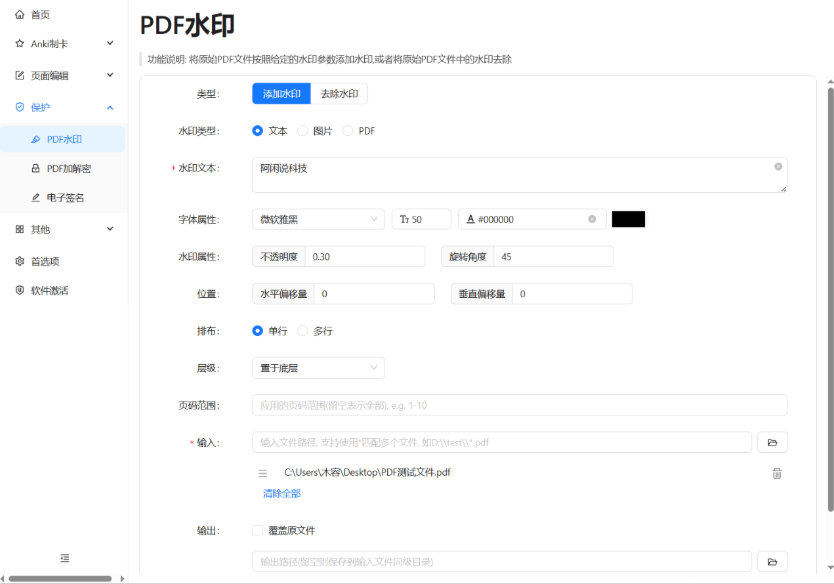Click the 输入 file path field
The height and width of the screenshot is (584, 834).
[502, 443]
